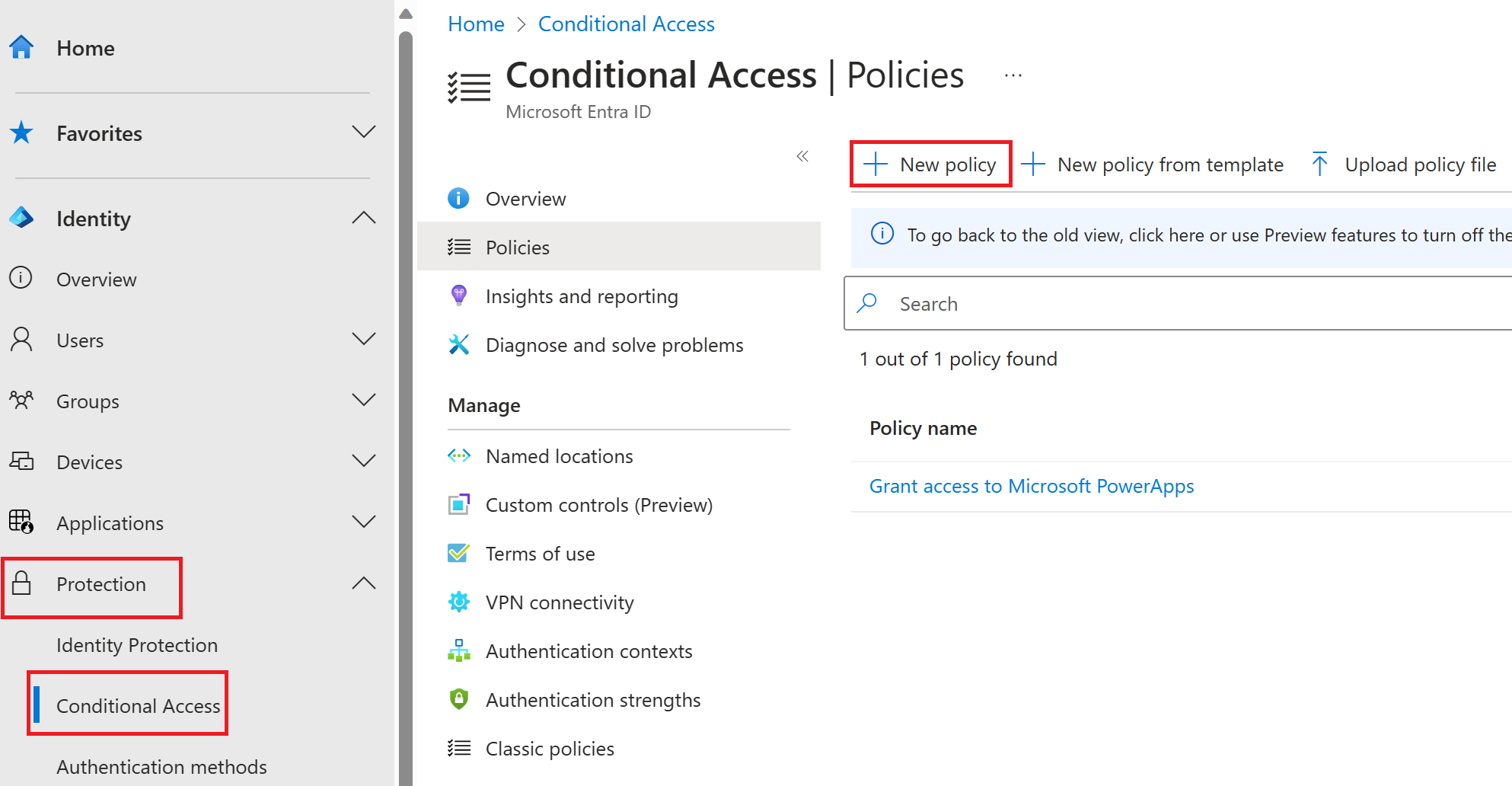Click the Named locations icon
The image size is (1512, 786).
click(459, 455)
